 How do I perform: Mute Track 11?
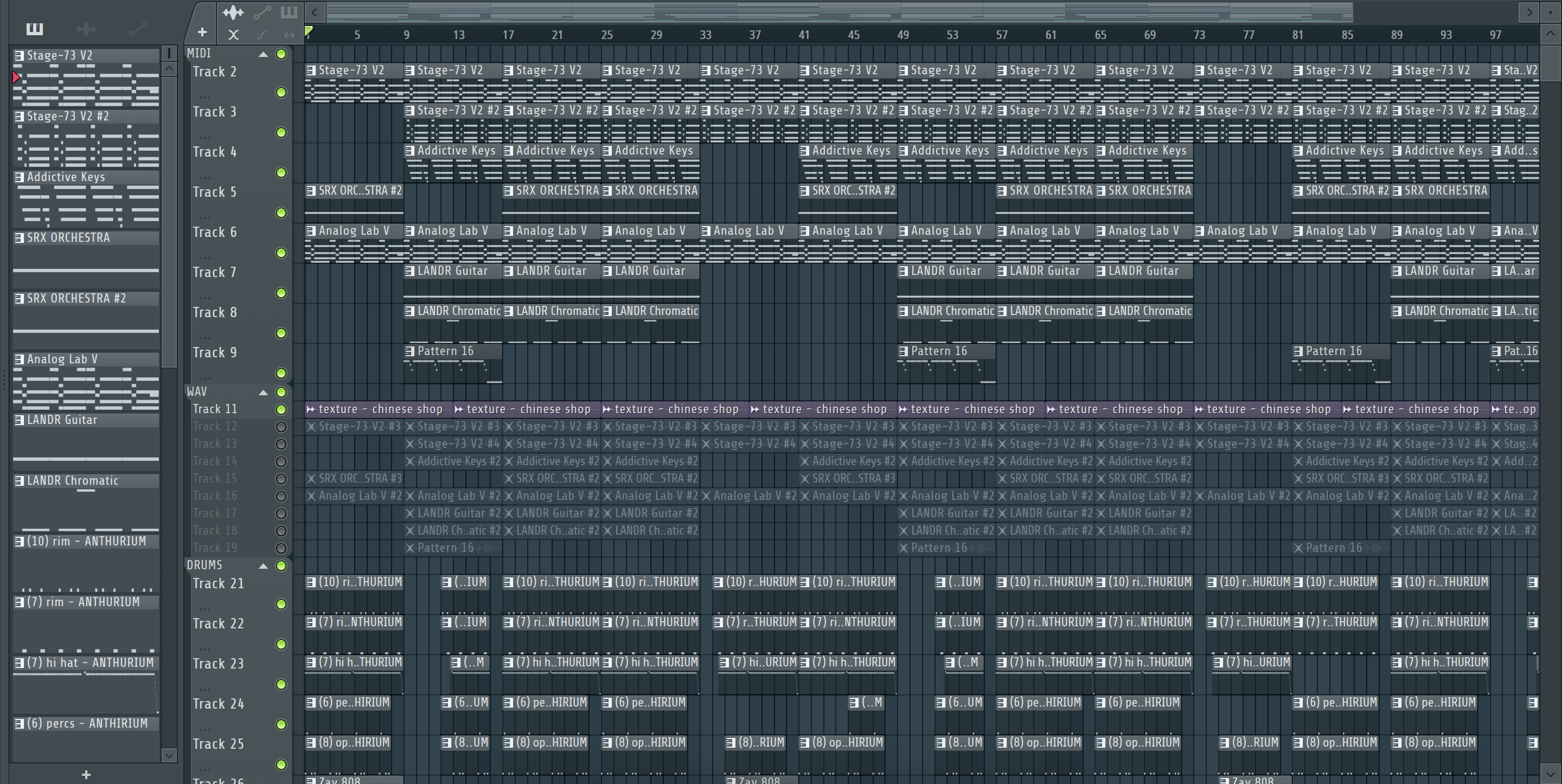[281, 409]
